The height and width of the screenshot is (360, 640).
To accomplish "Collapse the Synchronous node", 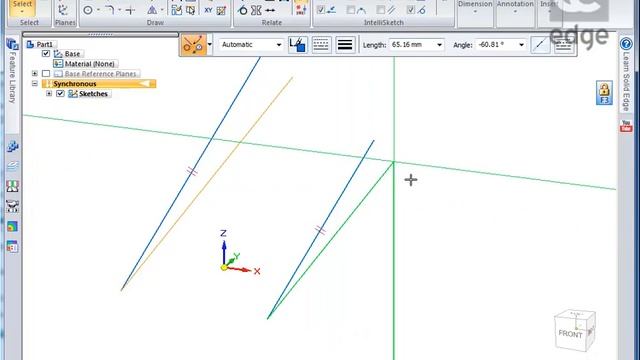I will coord(35,83).
